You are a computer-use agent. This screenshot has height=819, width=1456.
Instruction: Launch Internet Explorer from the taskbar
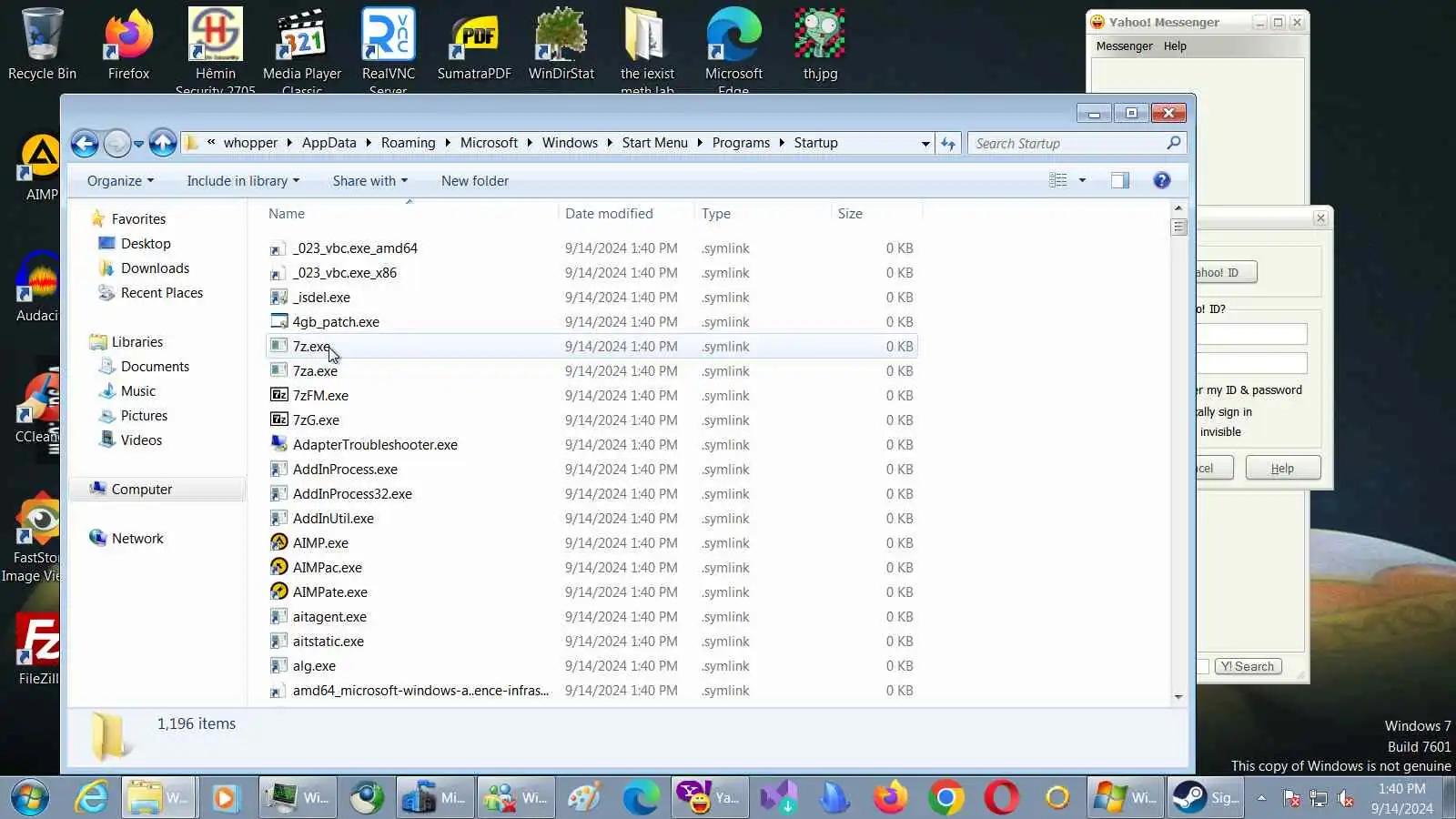[91, 798]
